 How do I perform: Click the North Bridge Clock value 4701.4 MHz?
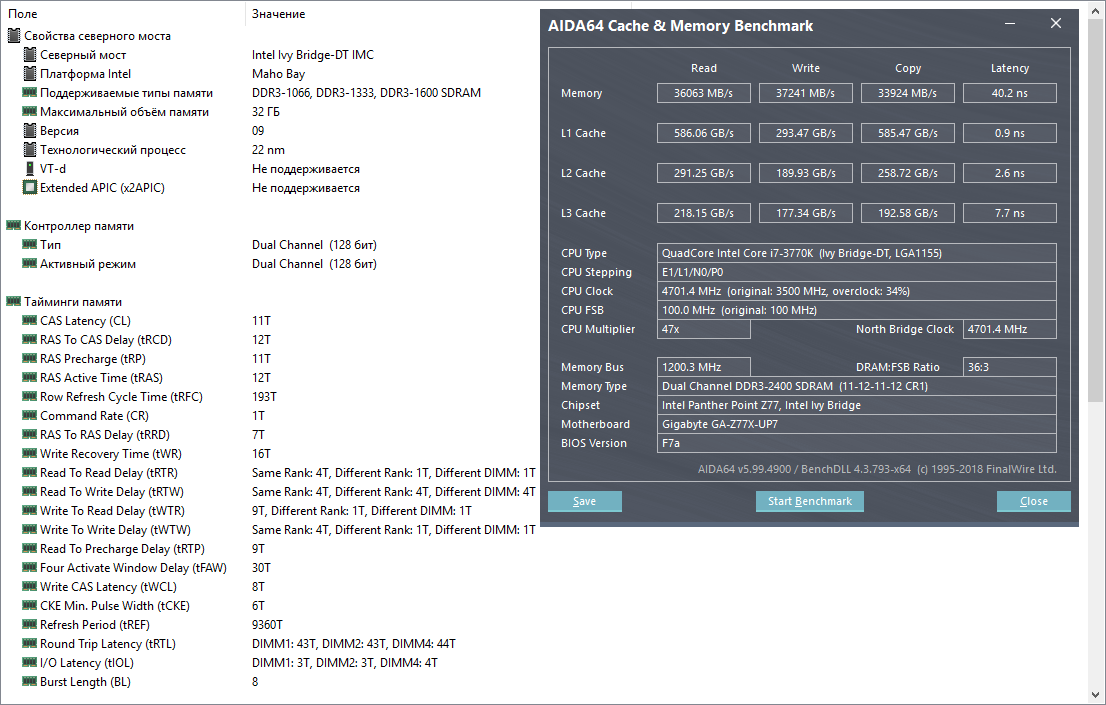1010,329
